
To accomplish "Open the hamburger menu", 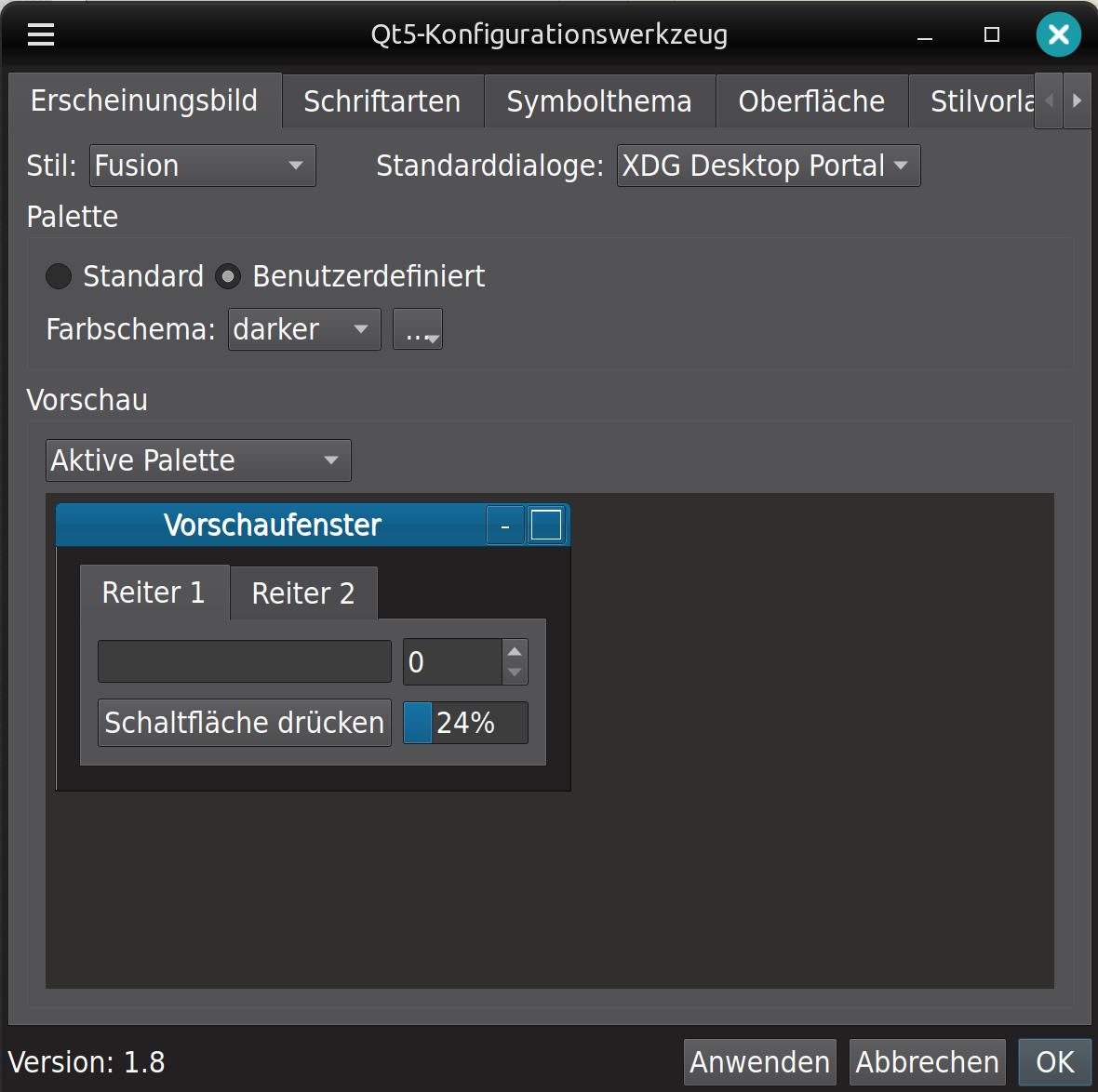I will pyautogui.click(x=40, y=34).
